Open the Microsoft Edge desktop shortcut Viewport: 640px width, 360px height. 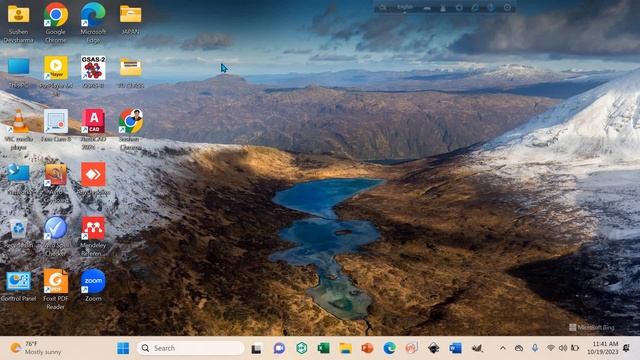coord(93,23)
